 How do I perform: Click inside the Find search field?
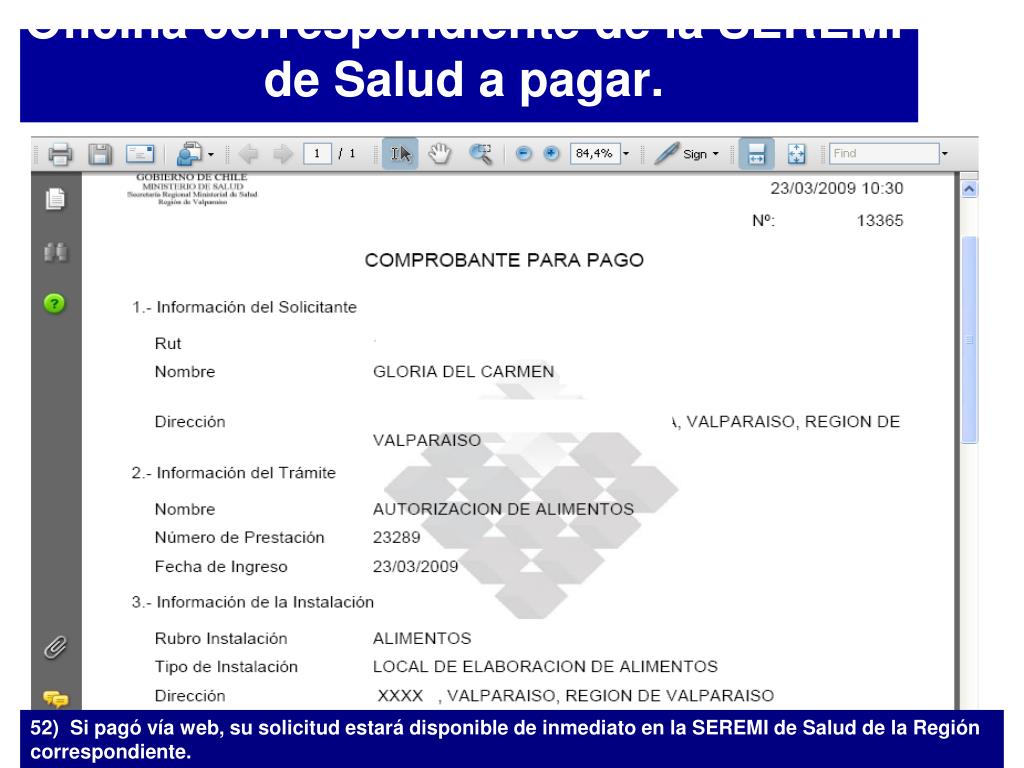(x=884, y=153)
